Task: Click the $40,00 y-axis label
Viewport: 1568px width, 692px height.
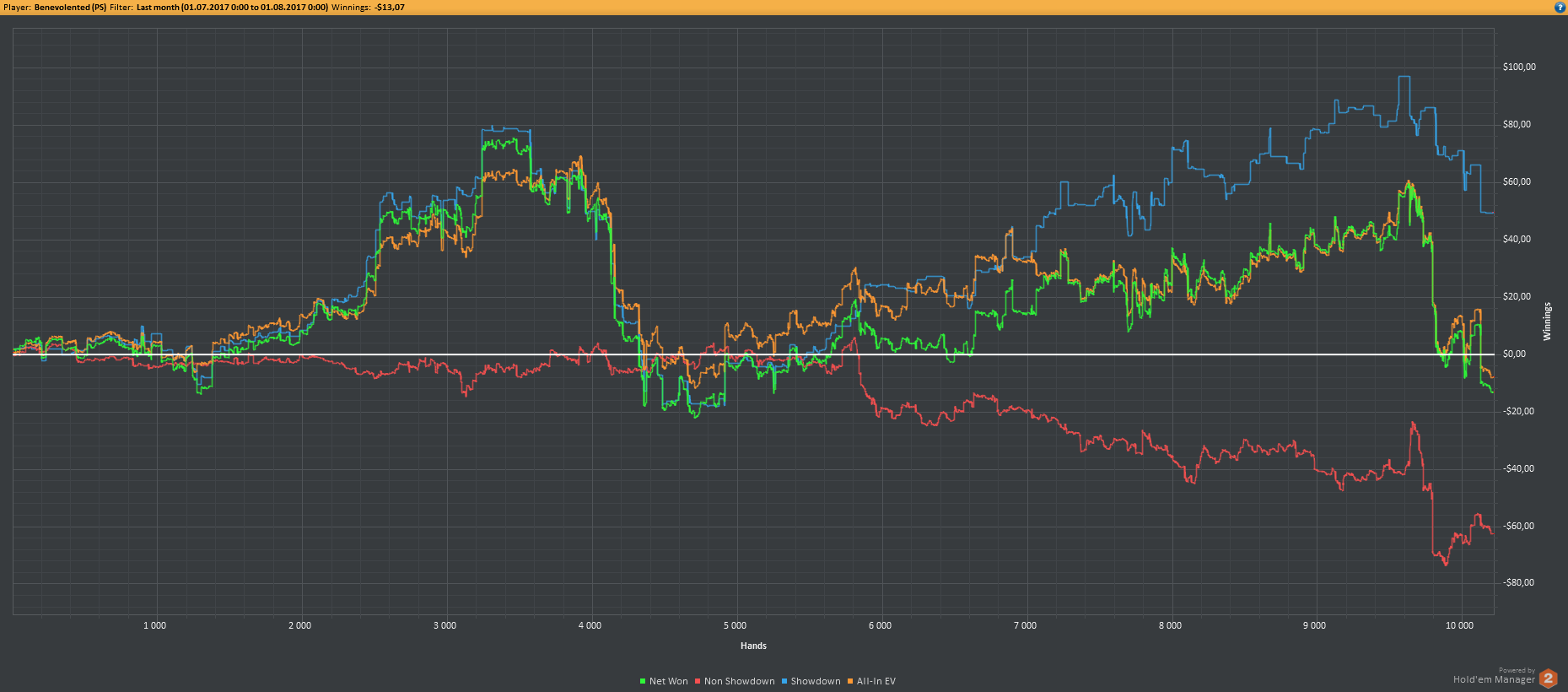Action: 1517,239
